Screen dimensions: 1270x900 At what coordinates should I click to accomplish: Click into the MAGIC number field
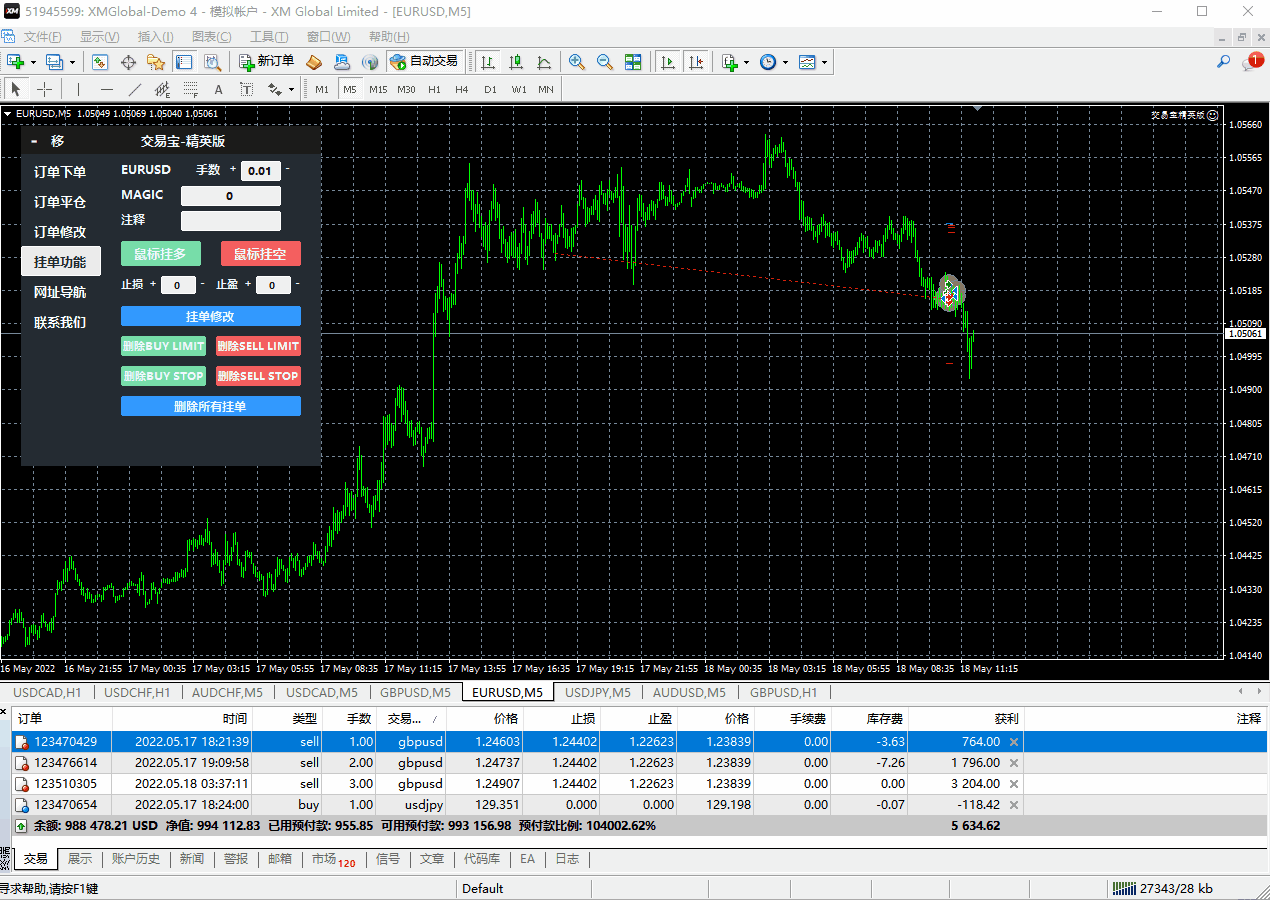coord(230,196)
